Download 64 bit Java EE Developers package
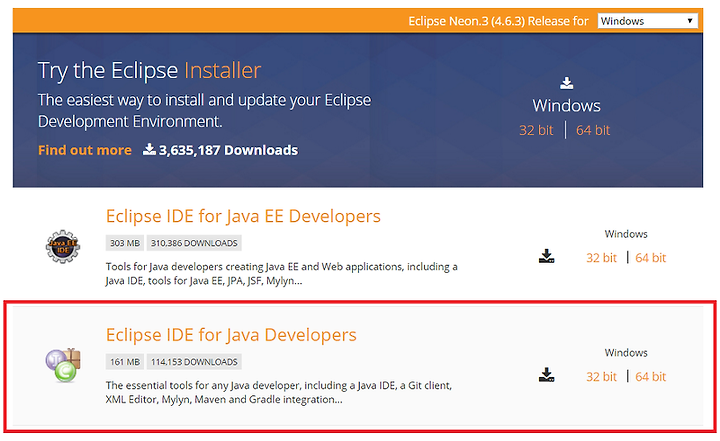The height and width of the screenshot is (441, 720). click(650, 258)
